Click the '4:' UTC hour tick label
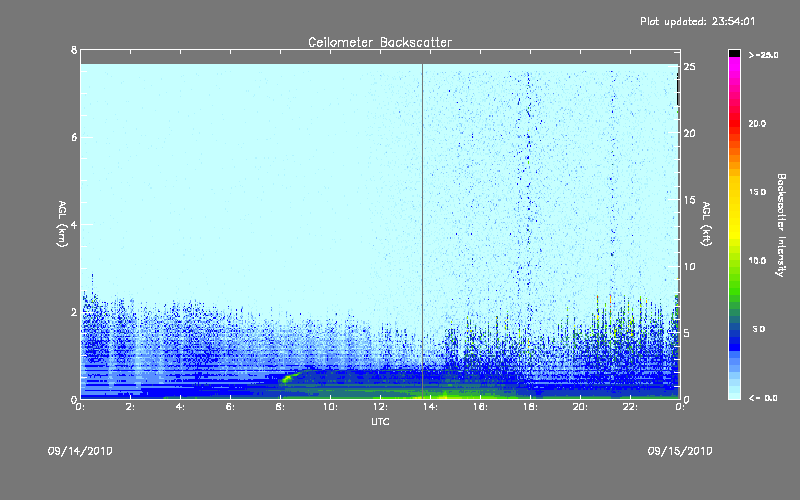800x500 pixels. [x=181, y=407]
